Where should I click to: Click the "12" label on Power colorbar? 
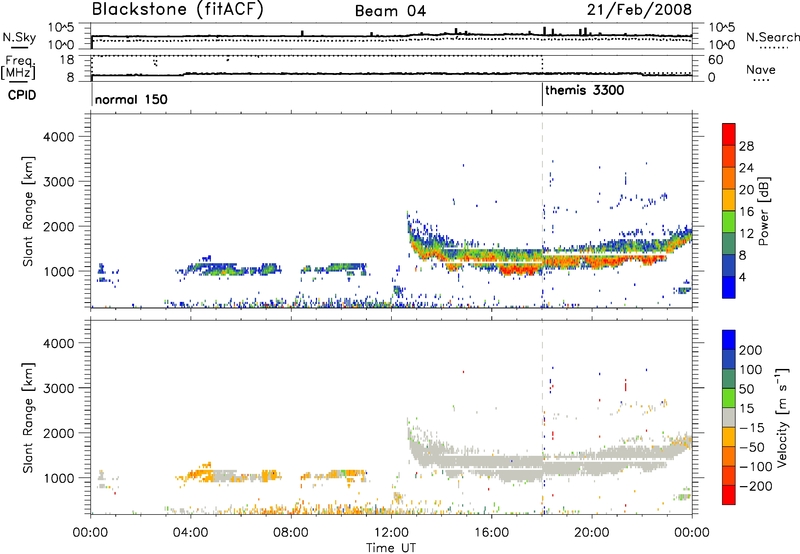tap(746, 234)
